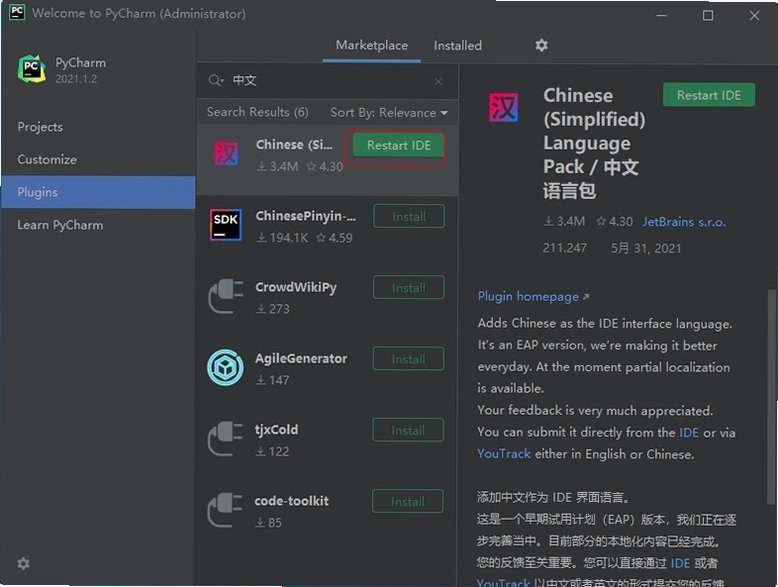Image resolution: width=778 pixels, height=587 pixels.
Task: Select the AgileGenerator result name
Action: point(301,359)
